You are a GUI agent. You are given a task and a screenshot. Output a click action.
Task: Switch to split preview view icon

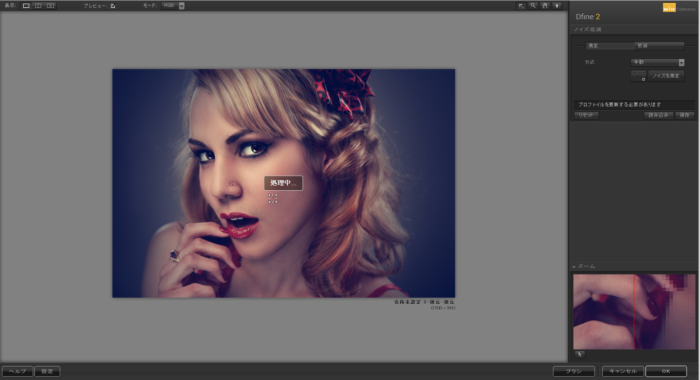point(38,6)
